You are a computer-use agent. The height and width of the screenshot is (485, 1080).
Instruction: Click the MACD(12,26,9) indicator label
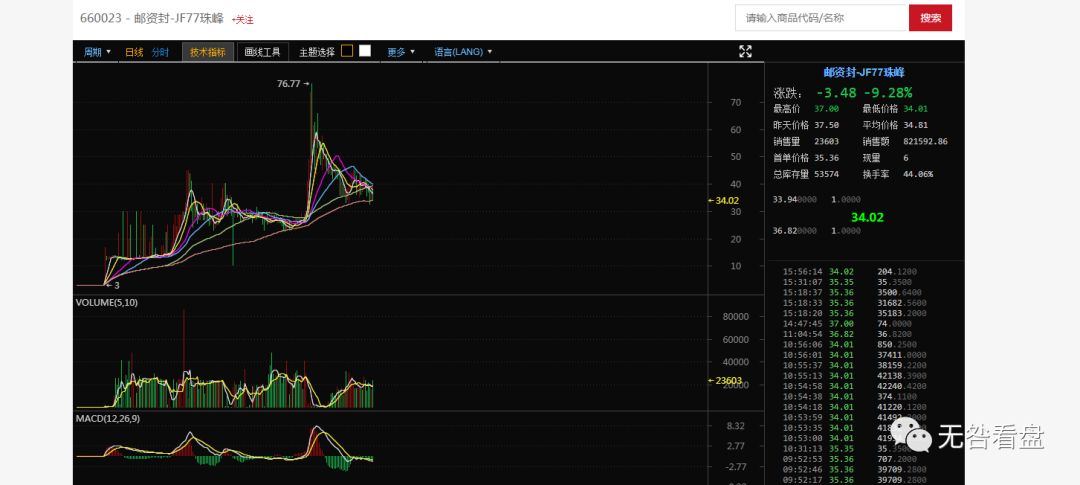[107, 419]
